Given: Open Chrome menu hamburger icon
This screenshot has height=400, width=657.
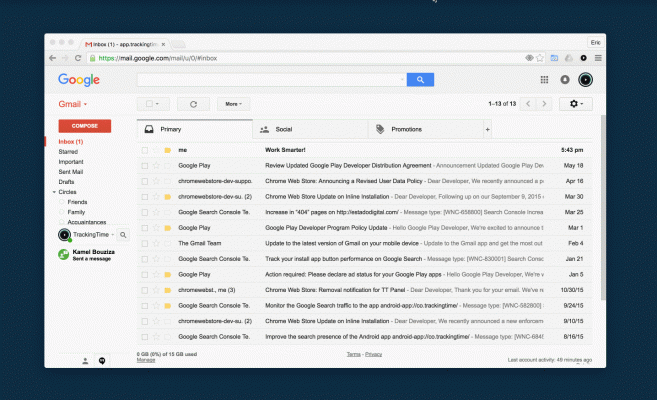Looking at the screenshot, I should click(598, 58).
